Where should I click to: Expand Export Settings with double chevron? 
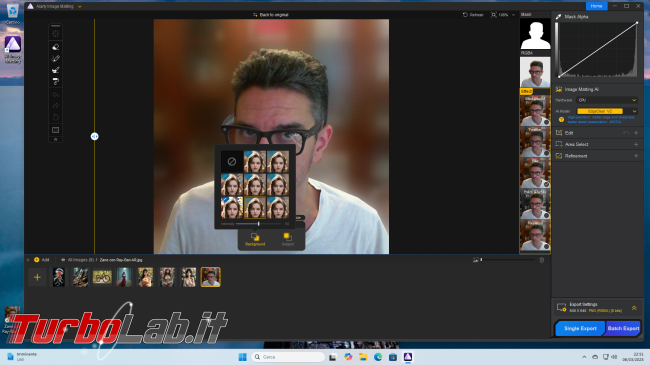[634, 308]
